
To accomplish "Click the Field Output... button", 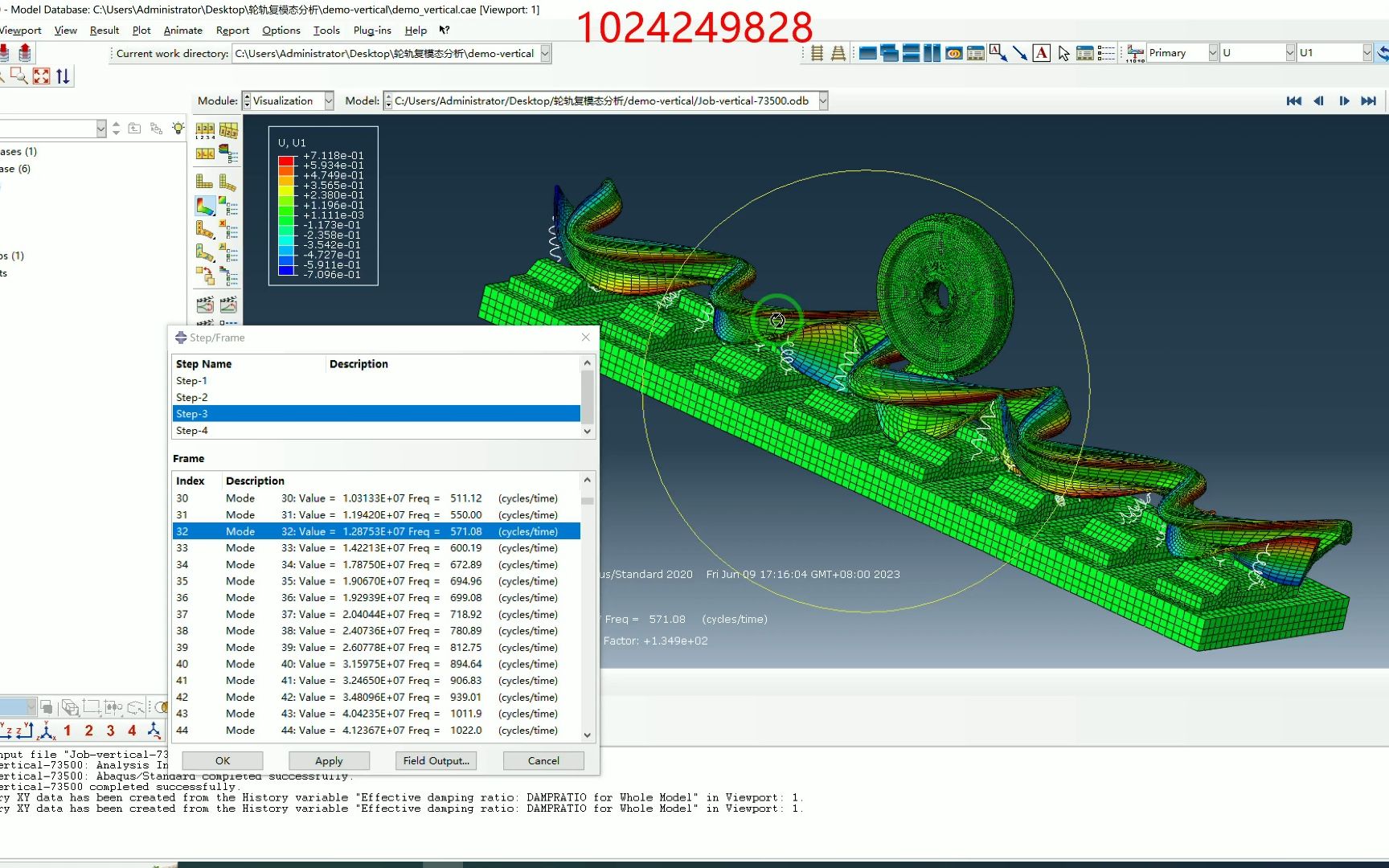I will click(436, 760).
